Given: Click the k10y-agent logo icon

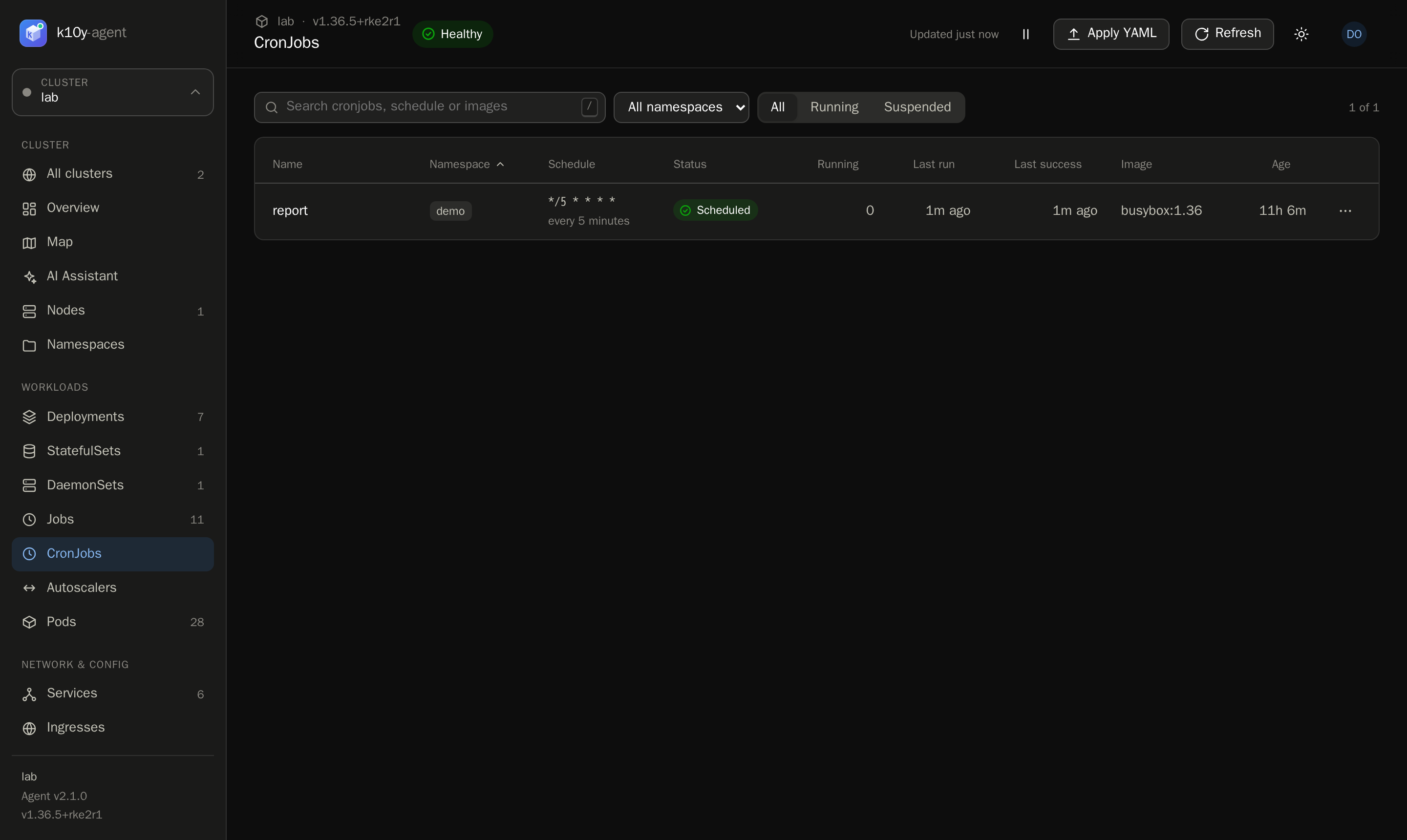Looking at the screenshot, I should click(33, 33).
